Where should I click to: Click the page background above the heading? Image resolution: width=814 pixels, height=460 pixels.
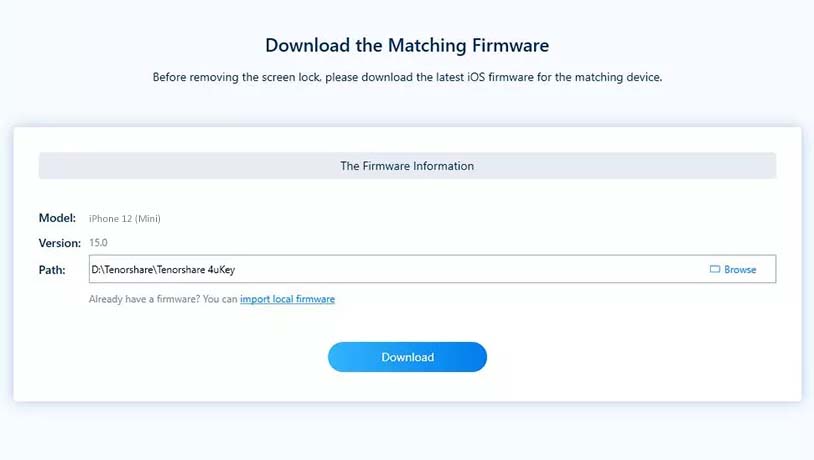coord(407,14)
